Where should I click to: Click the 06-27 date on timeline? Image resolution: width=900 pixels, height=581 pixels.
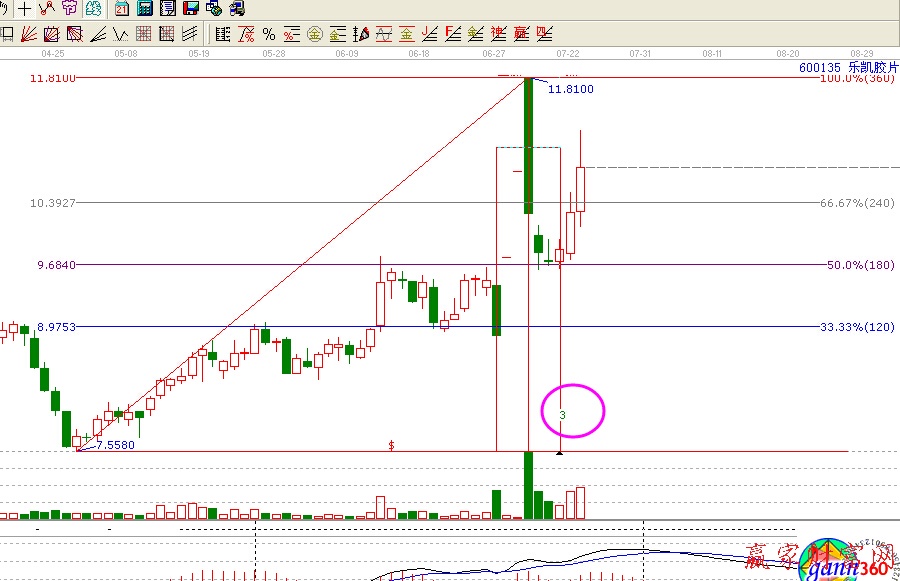tap(493, 52)
